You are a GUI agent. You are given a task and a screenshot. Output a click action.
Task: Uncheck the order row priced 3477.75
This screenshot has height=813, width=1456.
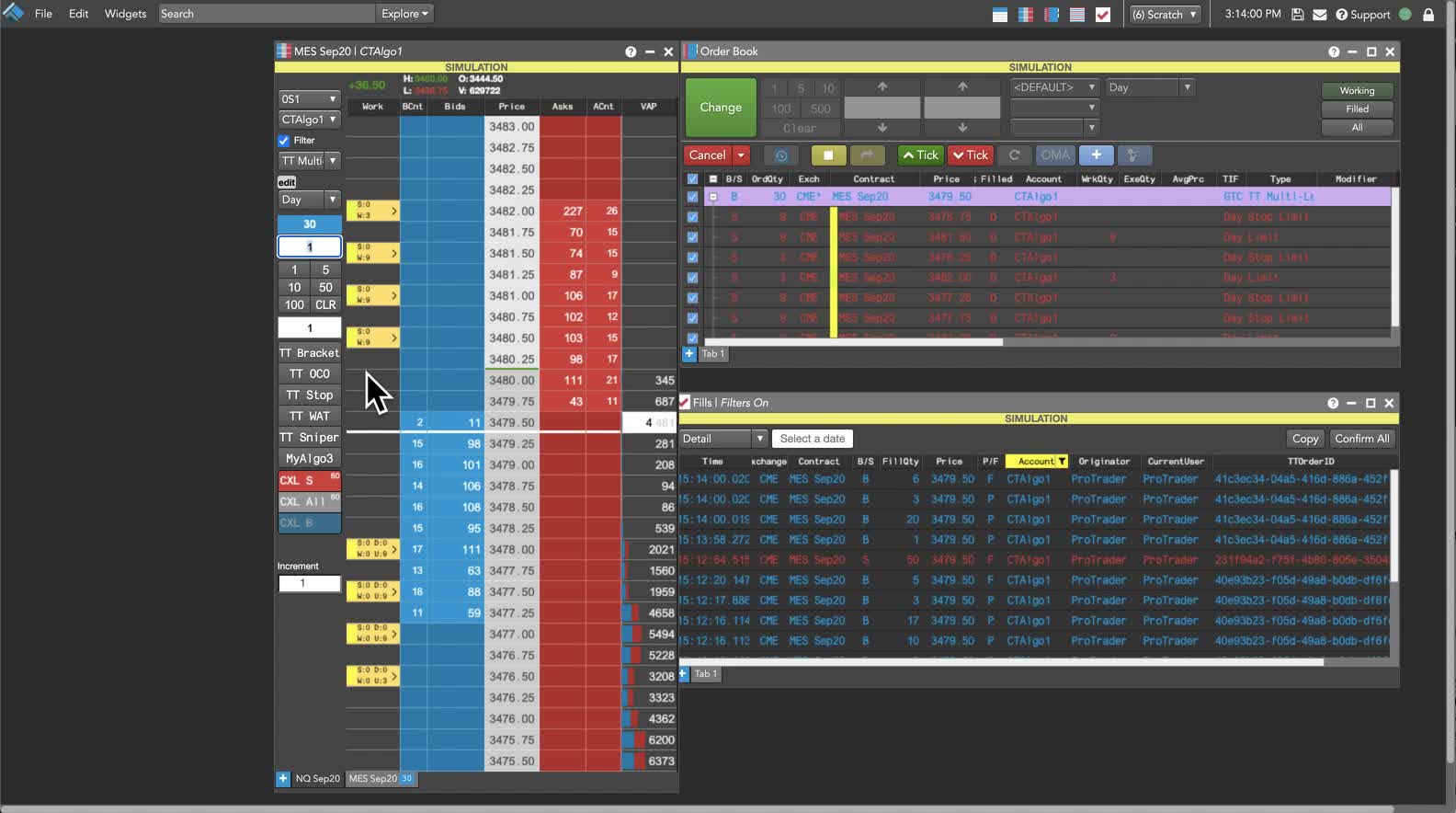point(692,318)
